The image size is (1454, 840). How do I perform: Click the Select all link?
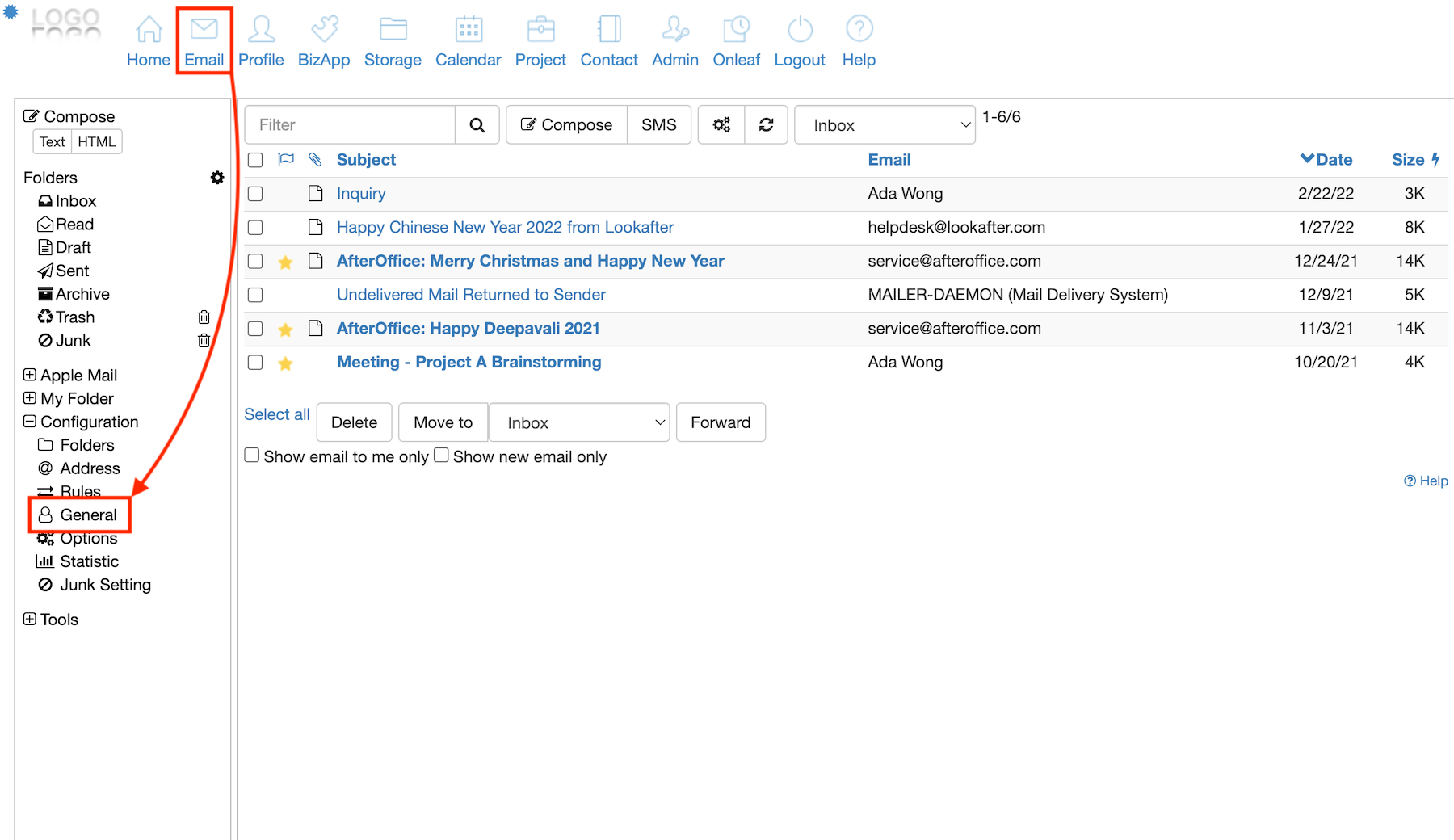[x=277, y=414]
